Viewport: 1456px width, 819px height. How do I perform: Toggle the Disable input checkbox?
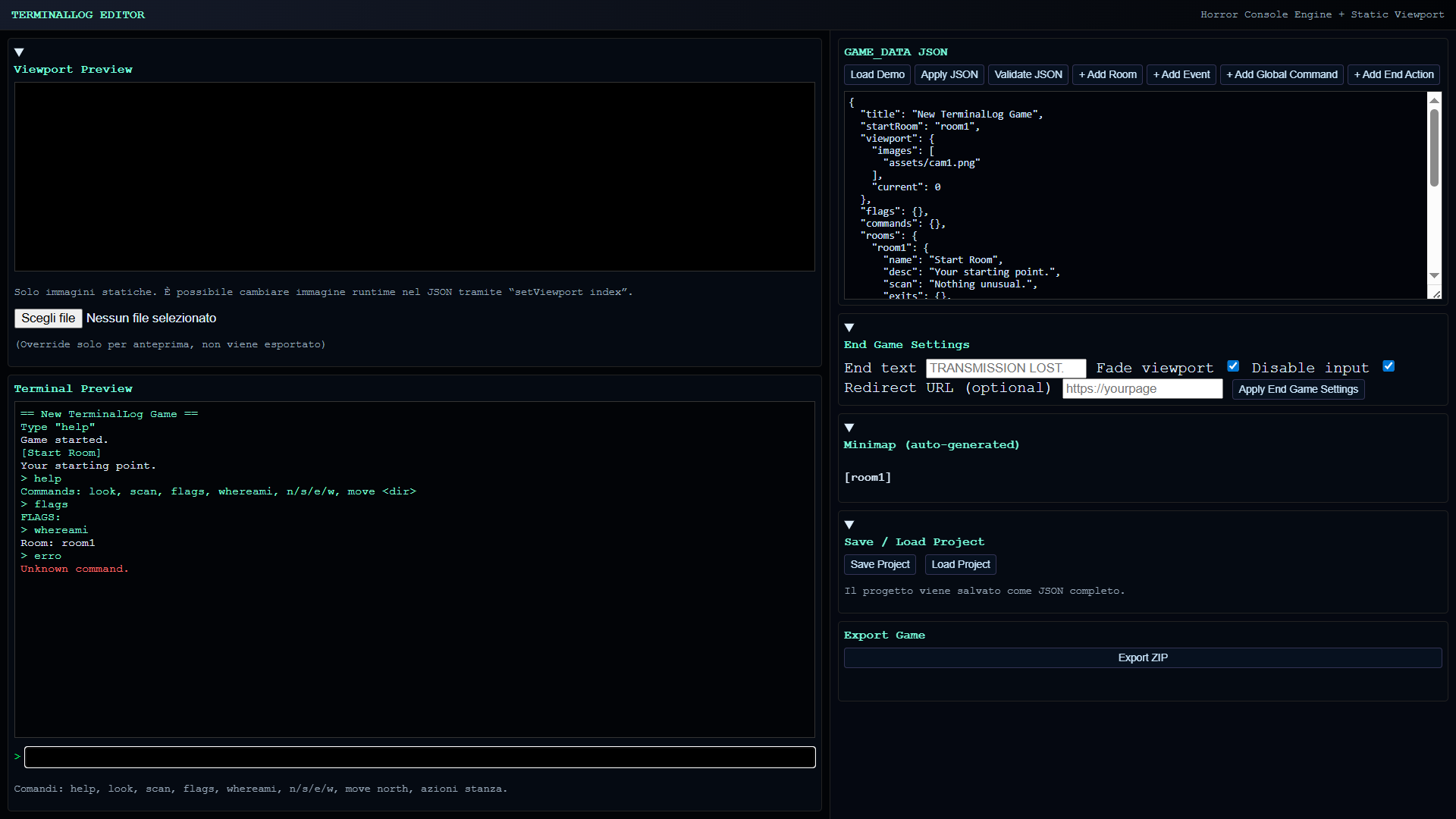pos(1389,366)
